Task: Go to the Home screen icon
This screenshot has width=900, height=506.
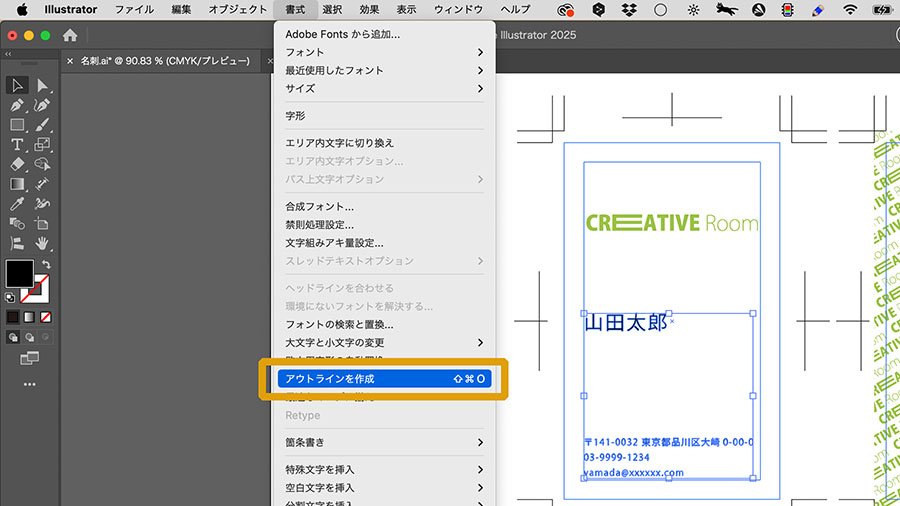Action: click(x=70, y=36)
